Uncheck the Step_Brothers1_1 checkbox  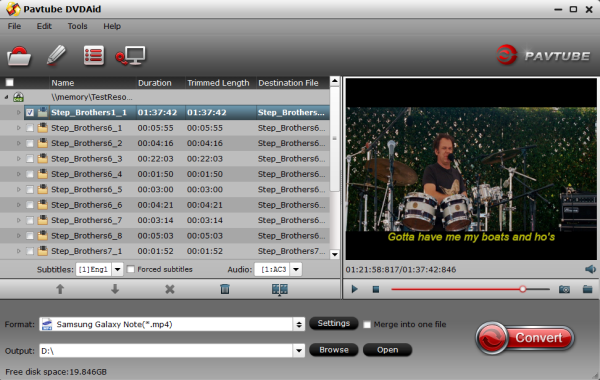click(30, 113)
